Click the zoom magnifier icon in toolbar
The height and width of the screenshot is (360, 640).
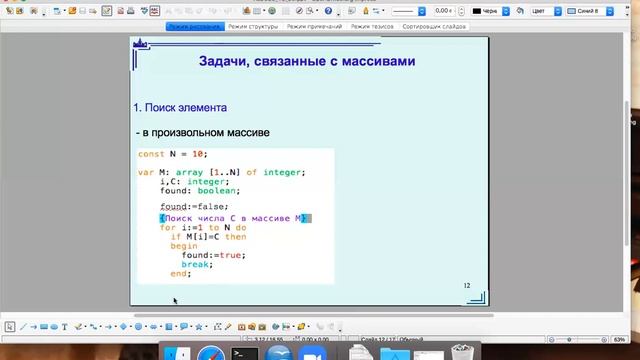point(310,11)
